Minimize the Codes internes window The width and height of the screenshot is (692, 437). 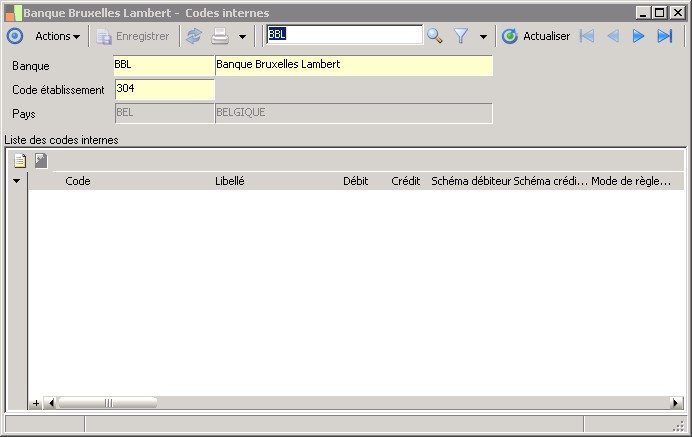click(x=643, y=13)
